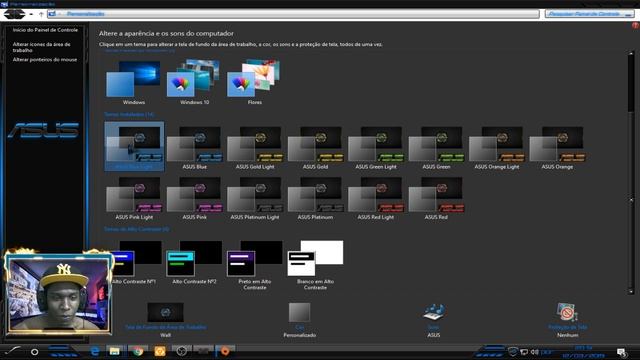Viewport: 640px width, 360px height.
Task: Click the Proteção de Tela link text
Action: (567, 327)
